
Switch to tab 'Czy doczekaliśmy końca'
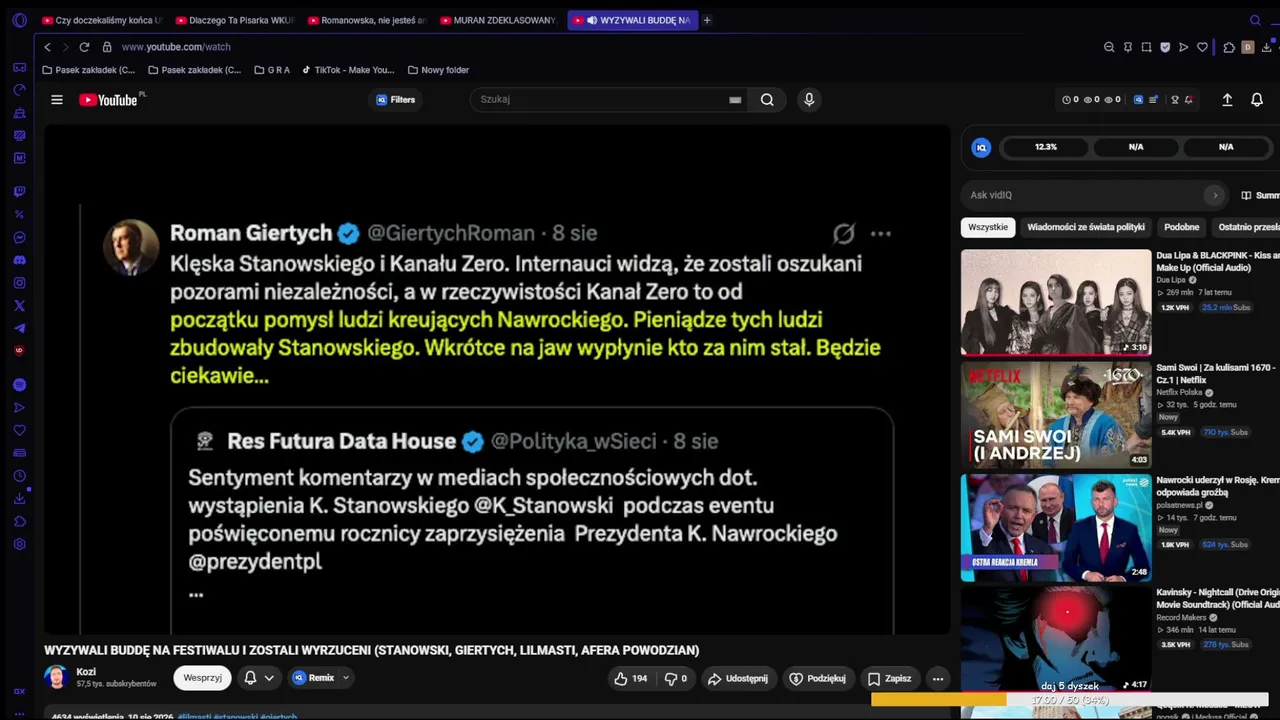click(x=102, y=20)
